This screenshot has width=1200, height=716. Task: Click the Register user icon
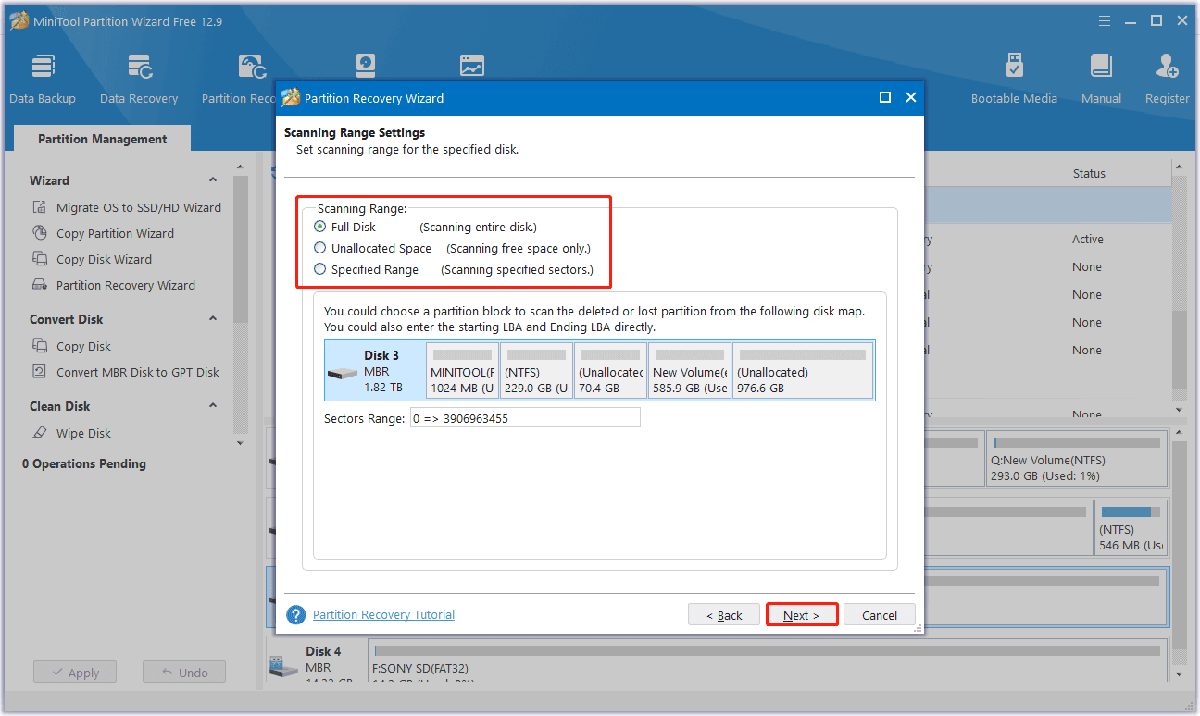click(1166, 78)
